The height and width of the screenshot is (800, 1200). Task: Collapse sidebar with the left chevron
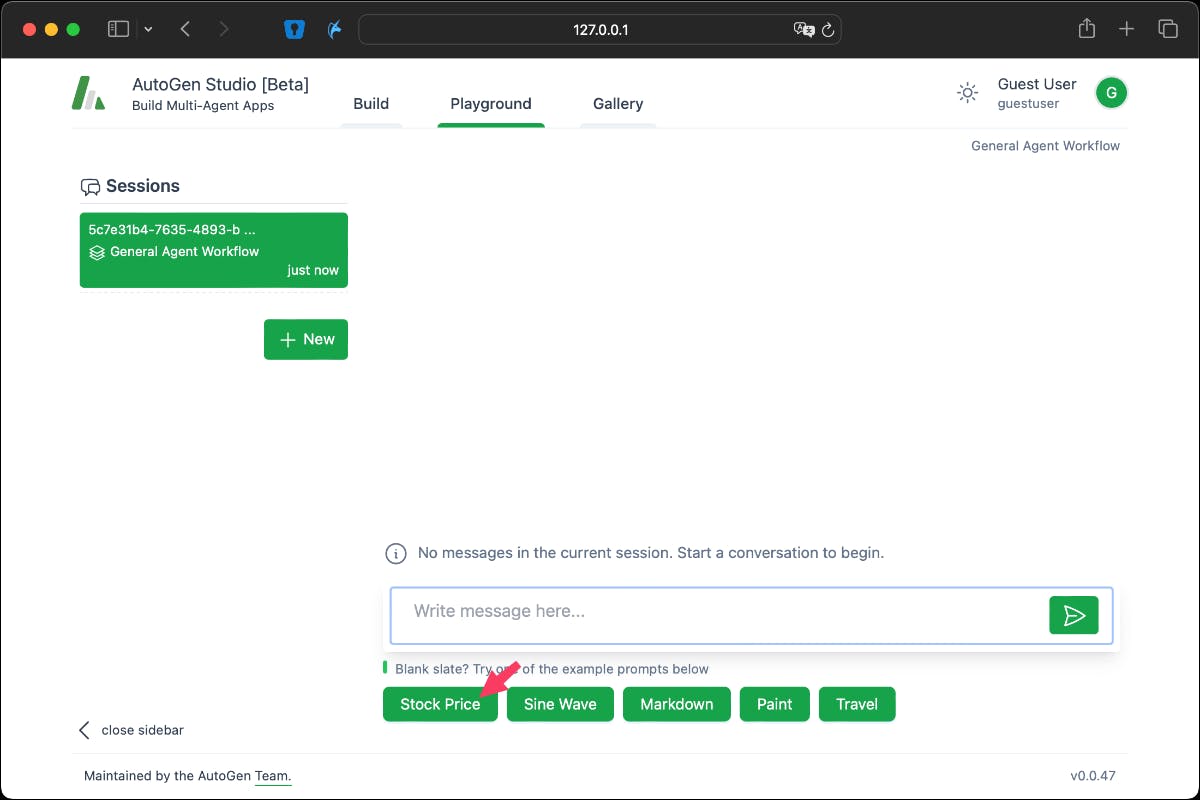[x=85, y=730]
